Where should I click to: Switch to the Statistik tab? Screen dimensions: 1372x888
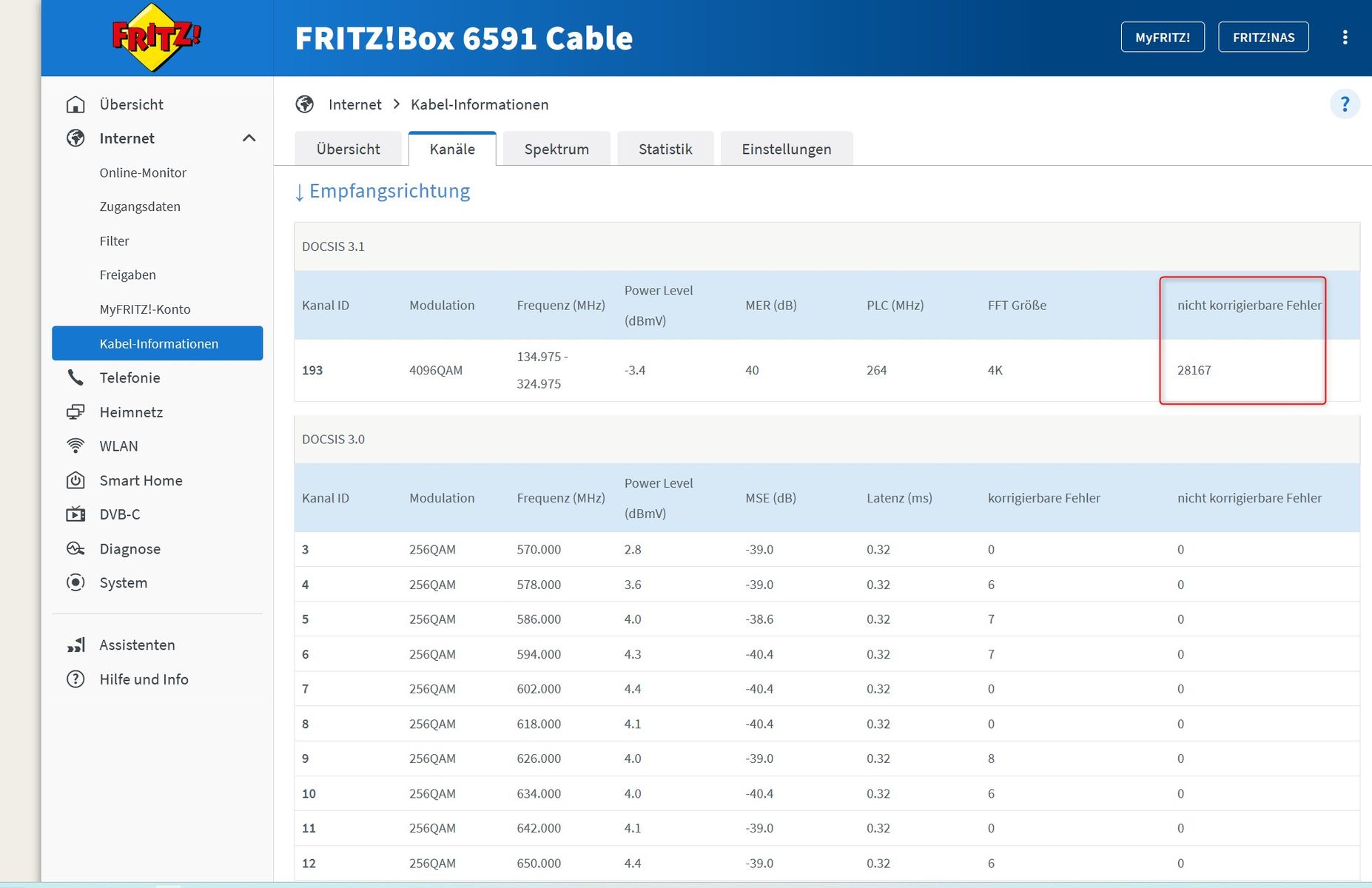coord(665,149)
